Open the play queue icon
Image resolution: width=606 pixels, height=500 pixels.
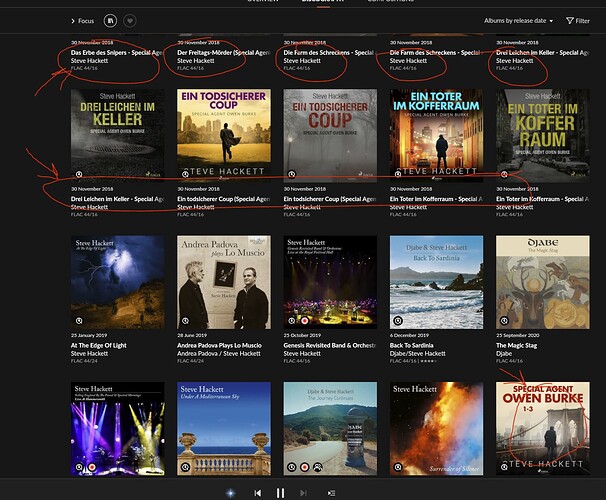(331, 493)
